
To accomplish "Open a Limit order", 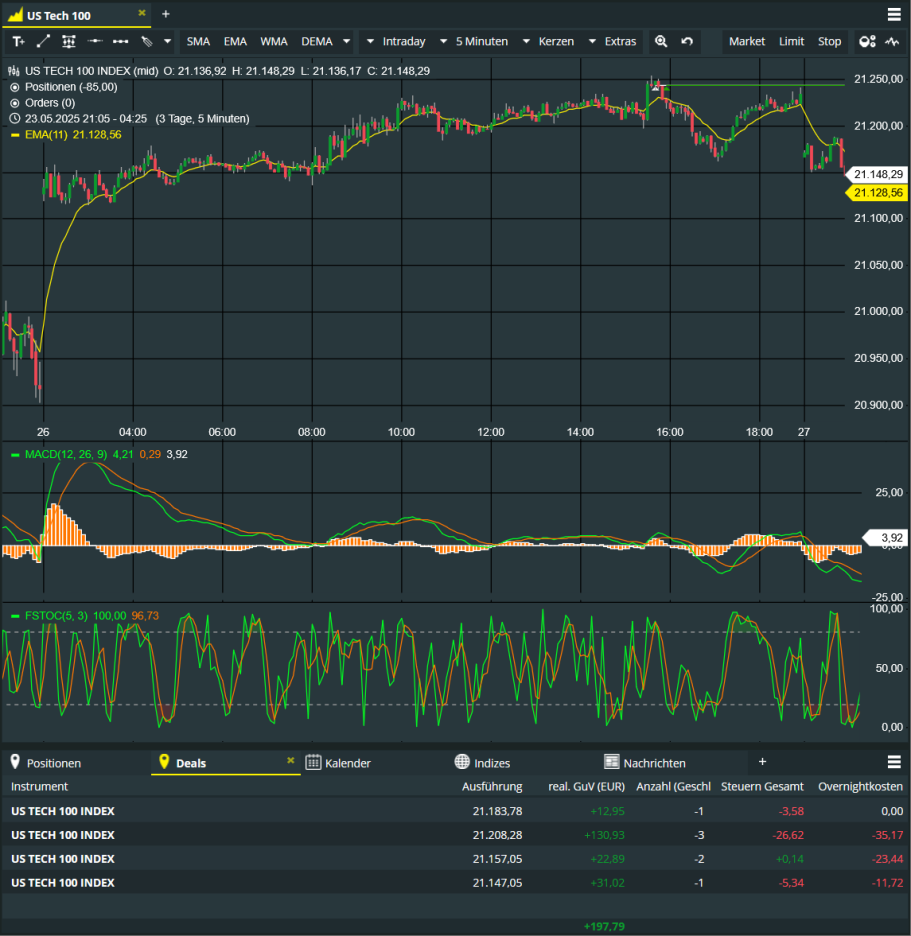I will (792, 41).
